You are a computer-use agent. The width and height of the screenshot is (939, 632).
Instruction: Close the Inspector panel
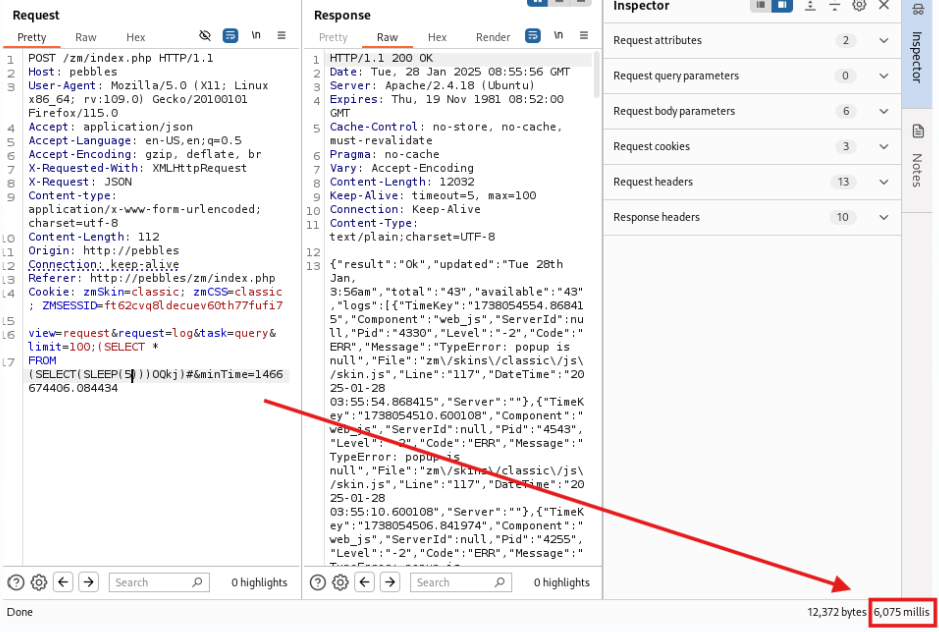pyautogui.click(x=884, y=5)
